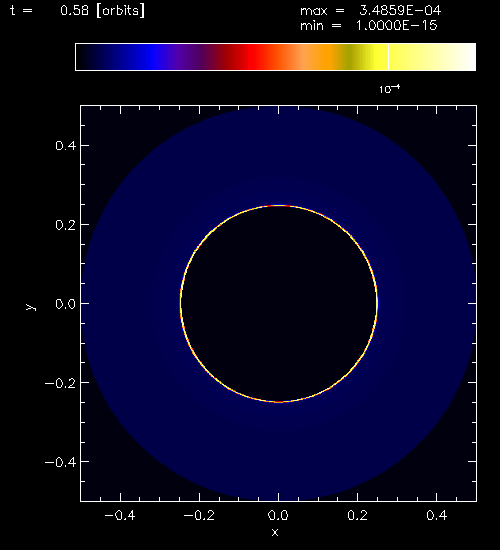The image size is (500, 550).
Task: Click the x axis title below plot
Action: (x=275, y=532)
